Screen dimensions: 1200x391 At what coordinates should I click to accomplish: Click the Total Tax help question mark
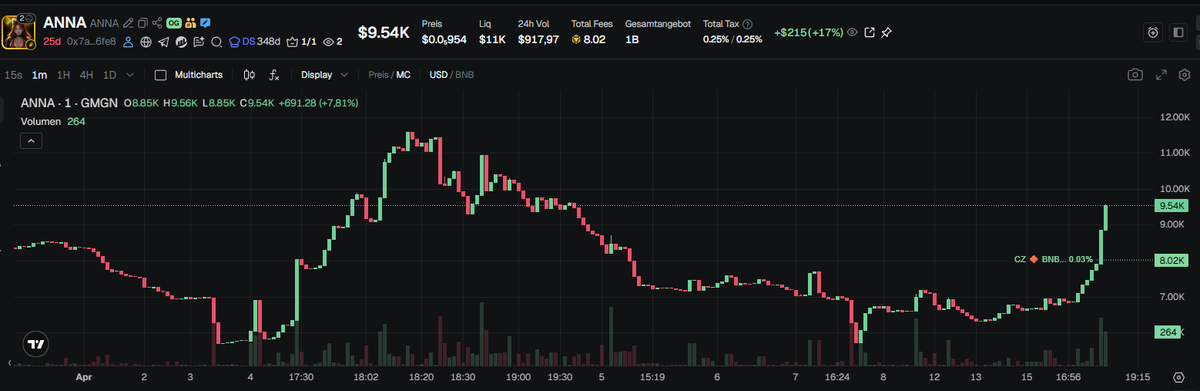[748, 23]
